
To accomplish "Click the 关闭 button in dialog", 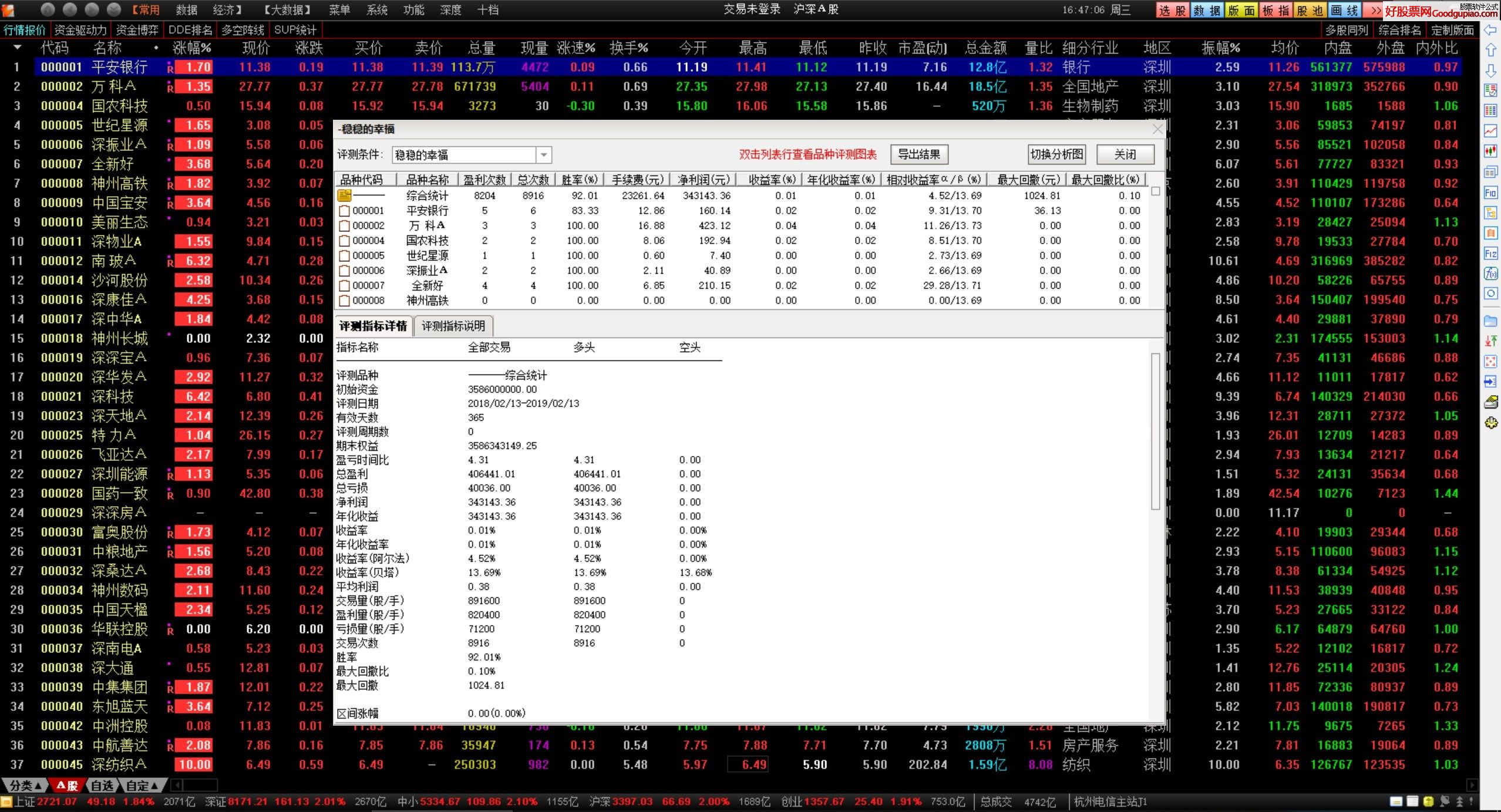I will click(1125, 154).
